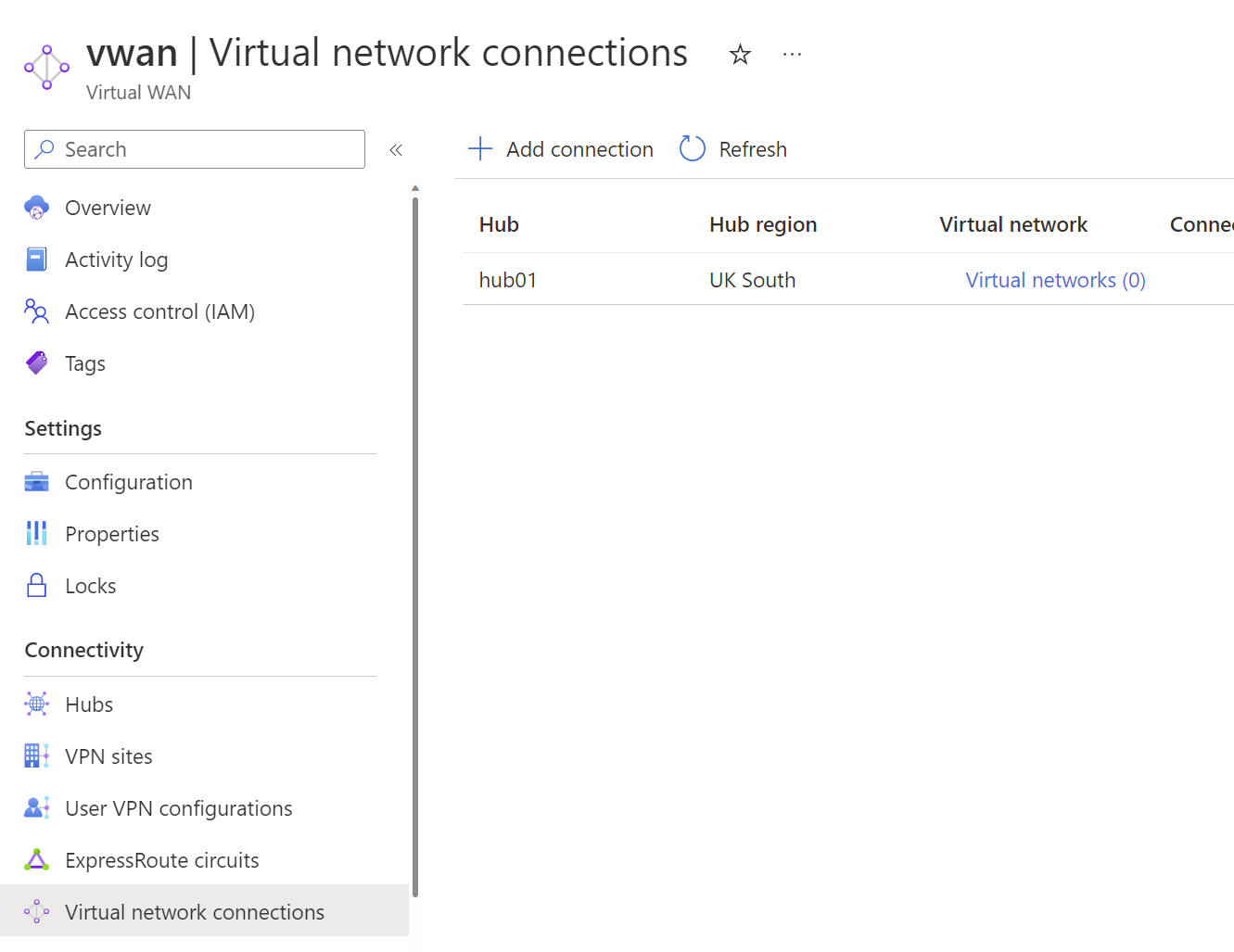Open the Configuration settings icon
The width and height of the screenshot is (1234, 952).
click(36, 481)
